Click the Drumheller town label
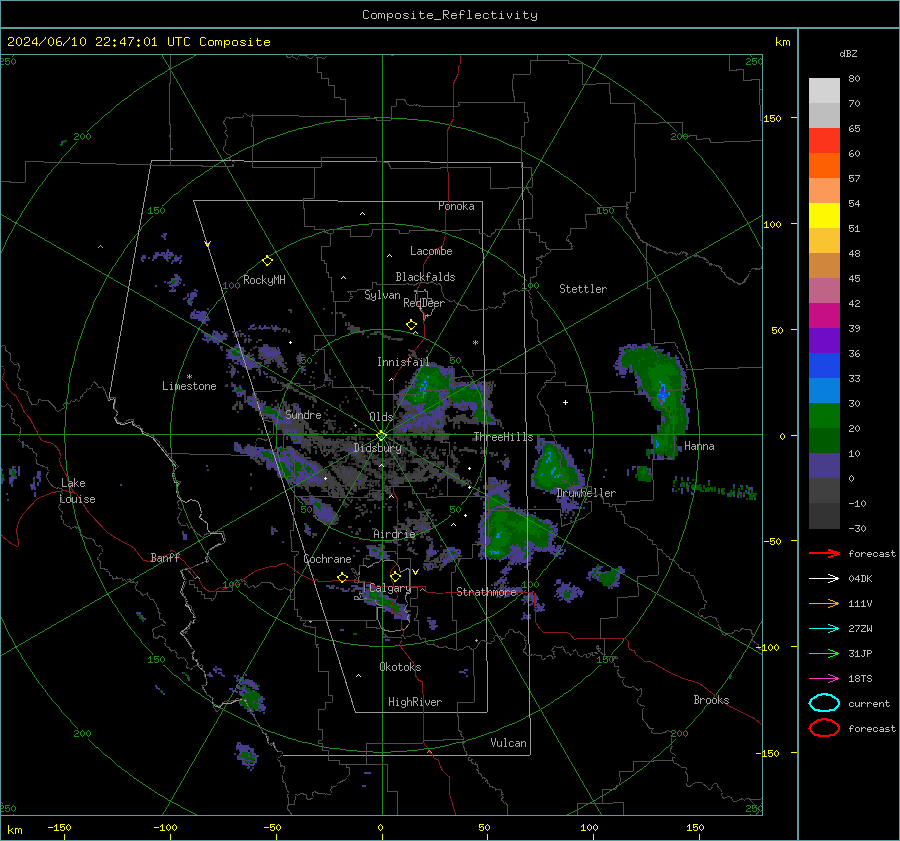Image resolution: width=900 pixels, height=841 pixels. tap(586, 493)
